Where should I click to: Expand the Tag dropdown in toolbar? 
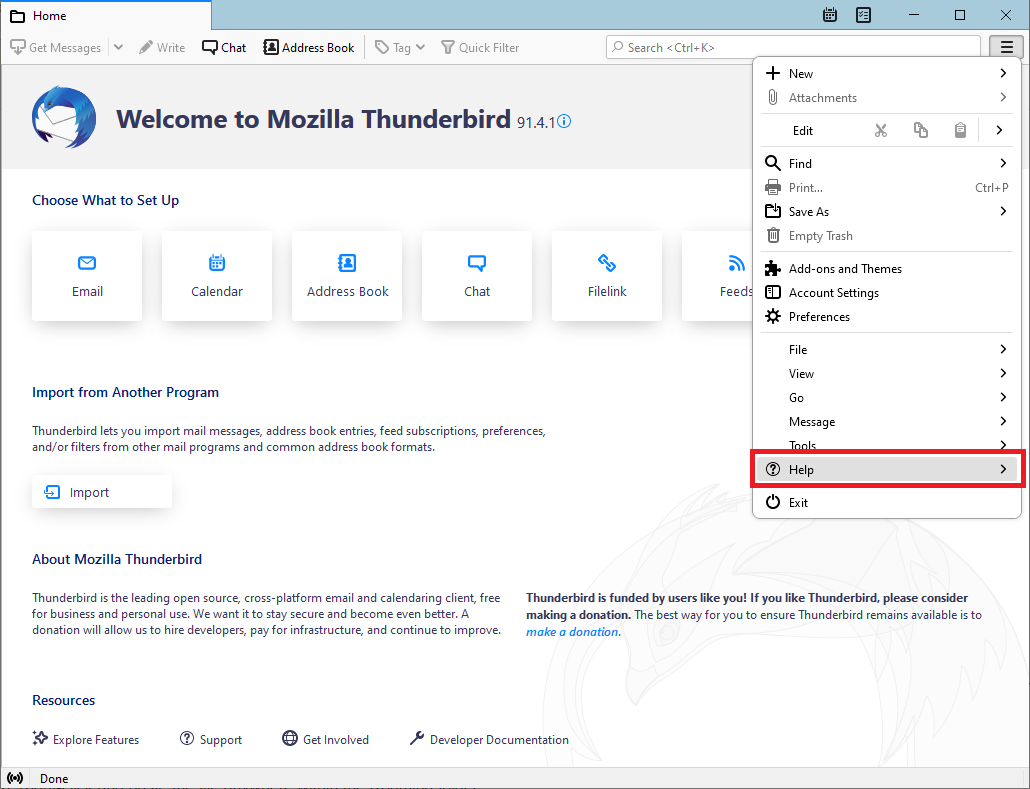400,47
